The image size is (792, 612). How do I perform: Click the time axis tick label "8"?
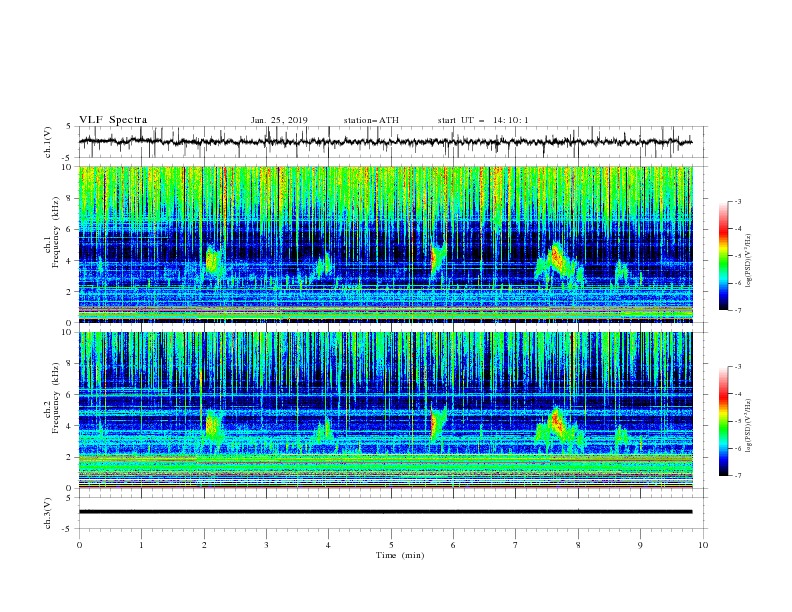click(x=578, y=545)
